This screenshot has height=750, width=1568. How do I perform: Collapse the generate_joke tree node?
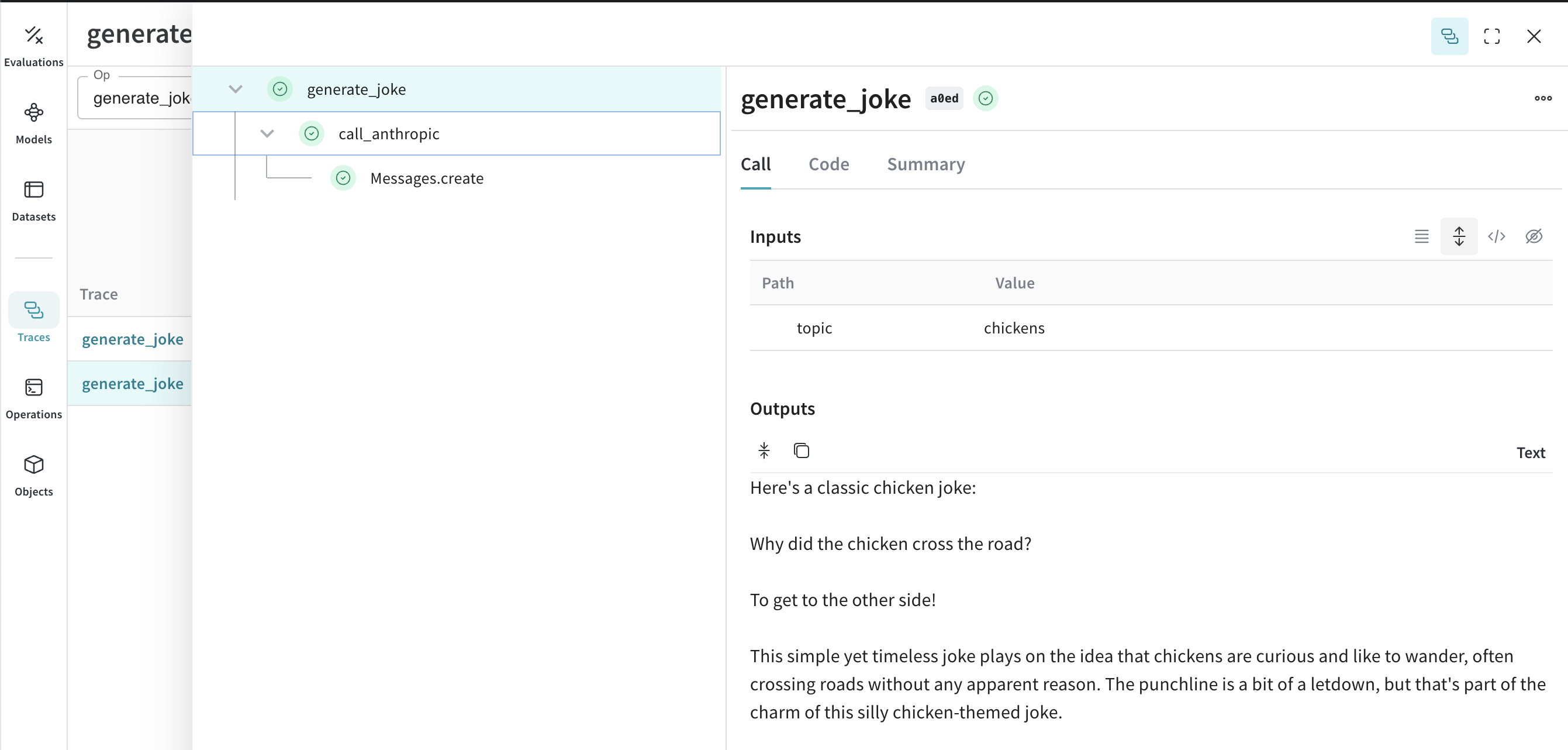236,90
